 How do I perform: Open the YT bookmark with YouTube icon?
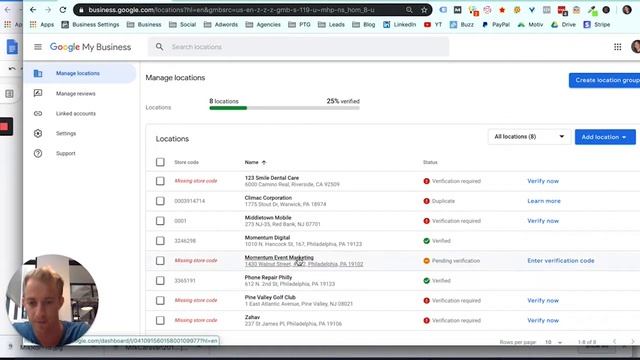[433, 24]
